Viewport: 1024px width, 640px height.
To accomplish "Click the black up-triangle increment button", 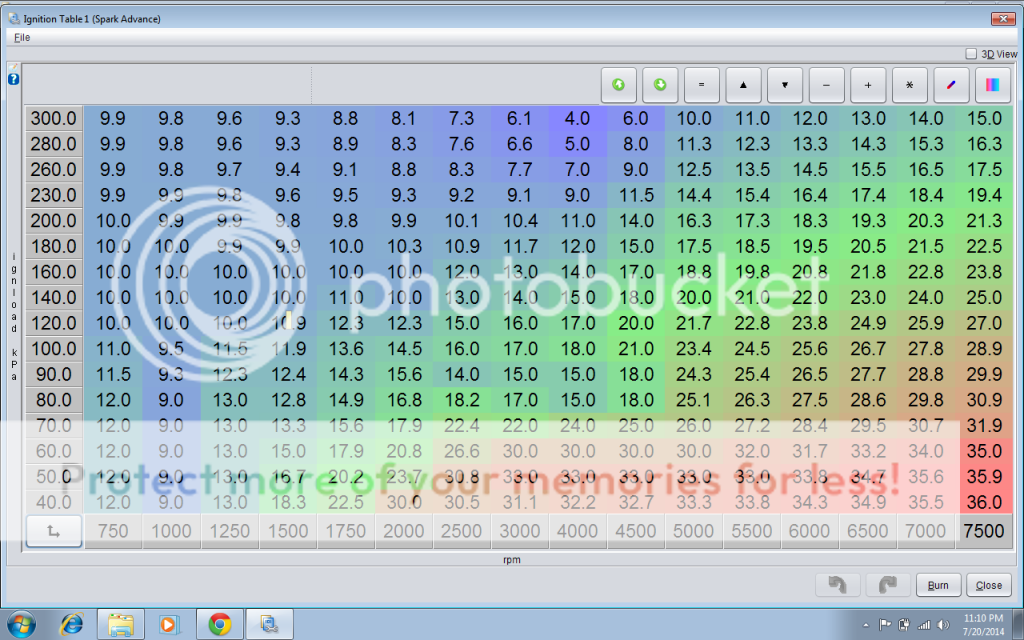I will 743,85.
